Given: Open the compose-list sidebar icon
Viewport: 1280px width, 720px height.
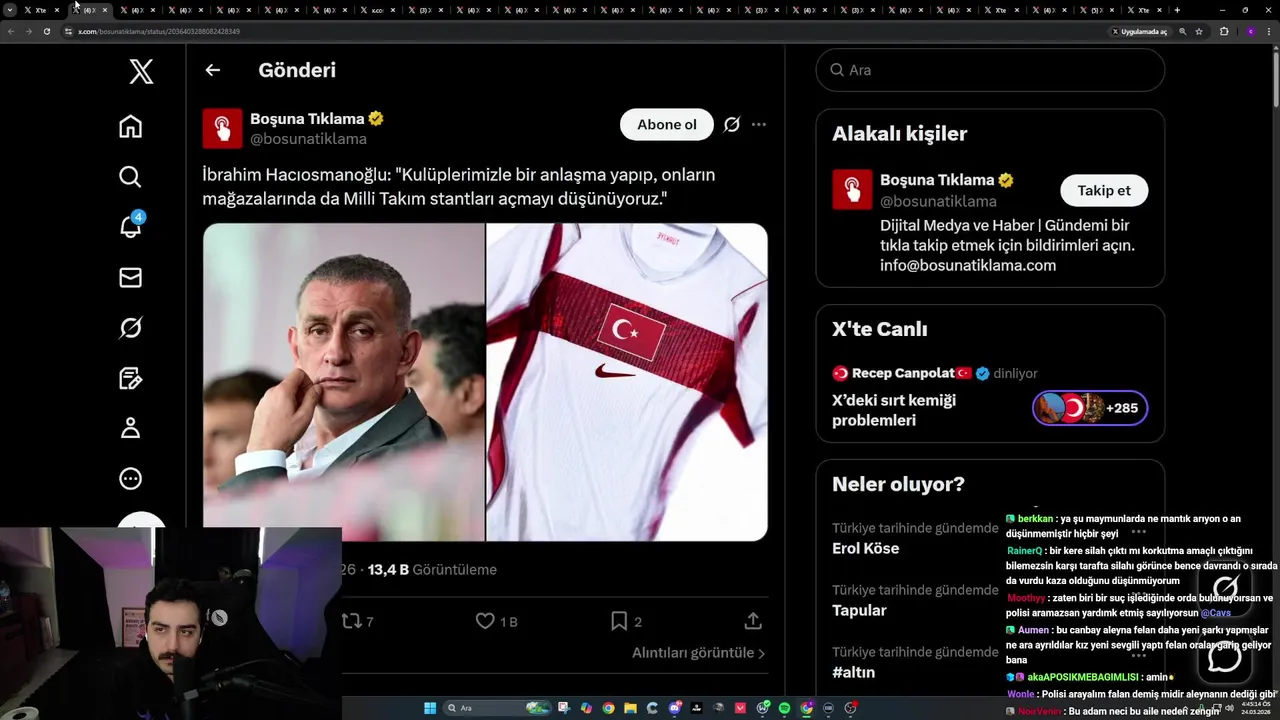Looking at the screenshot, I should pyautogui.click(x=130, y=378).
